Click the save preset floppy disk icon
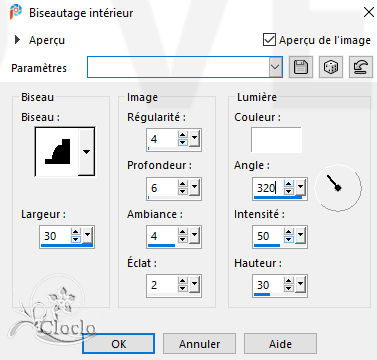This screenshot has height=360, width=377. click(x=301, y=67)
